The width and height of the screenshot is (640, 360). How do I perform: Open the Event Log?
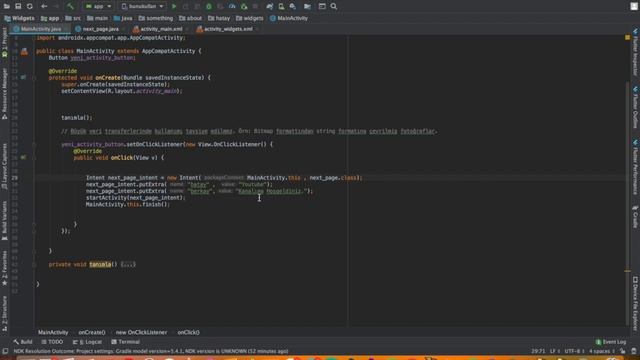coord(611,342)
